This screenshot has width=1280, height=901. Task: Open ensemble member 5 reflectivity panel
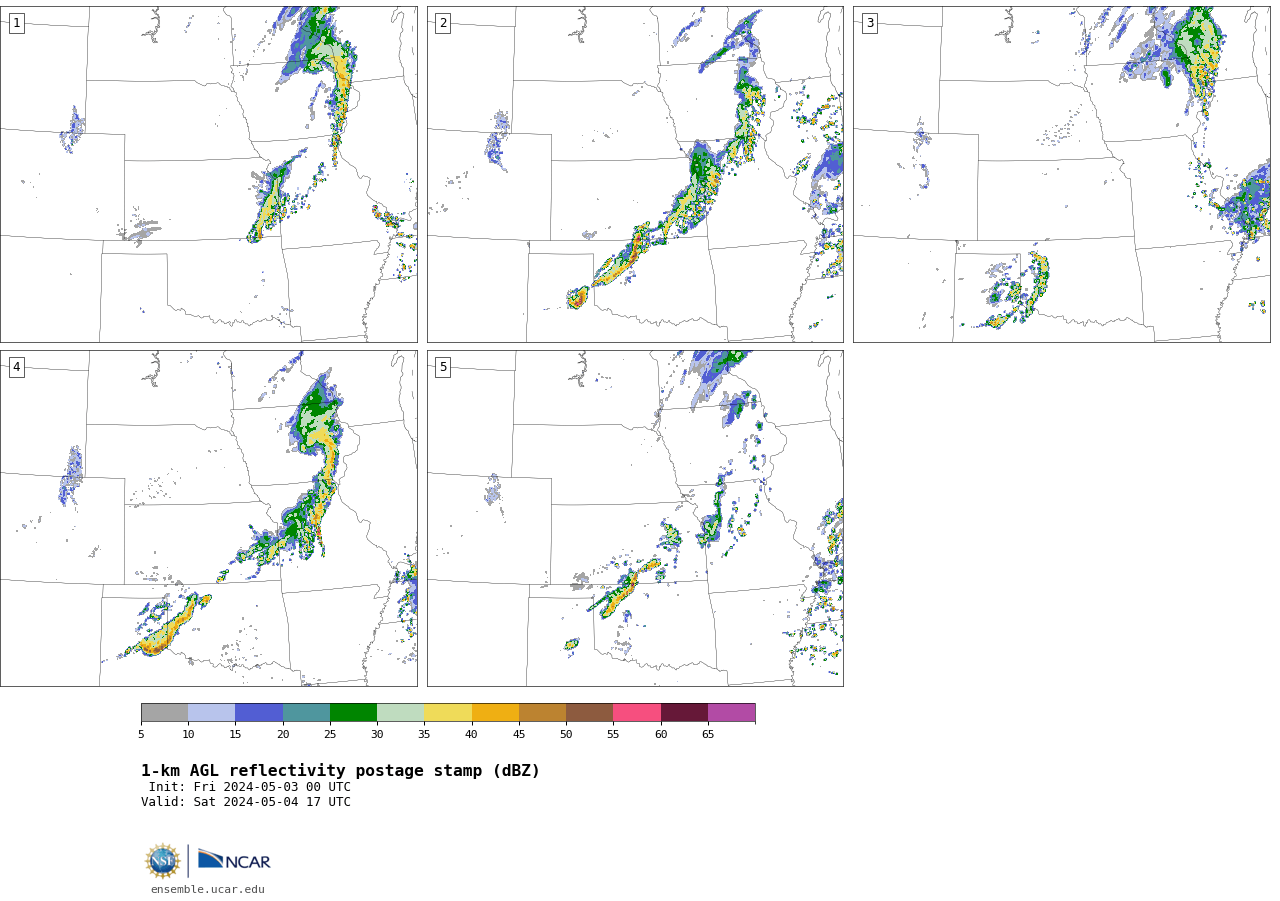(x=635, y=518)
